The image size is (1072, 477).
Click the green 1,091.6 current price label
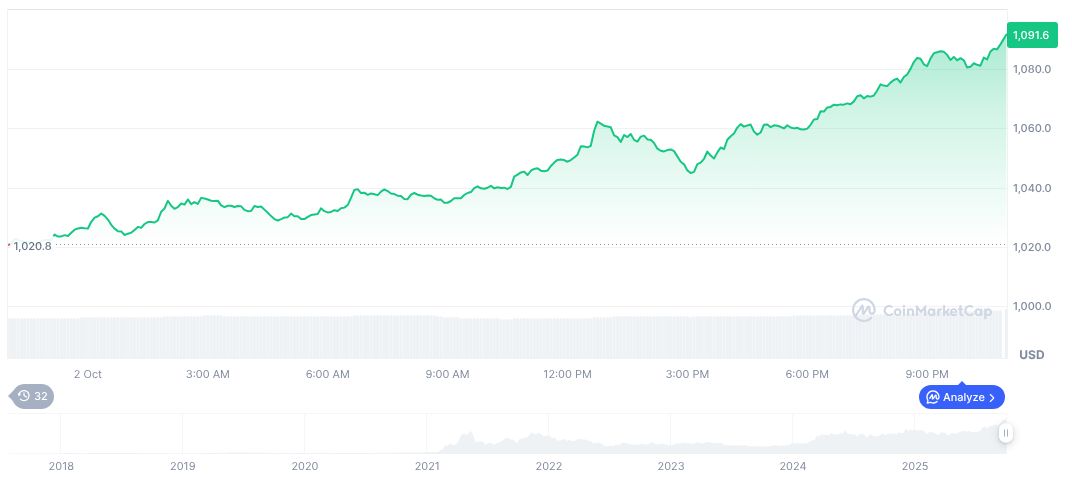pyautogui.click(x=1030, y=35)
